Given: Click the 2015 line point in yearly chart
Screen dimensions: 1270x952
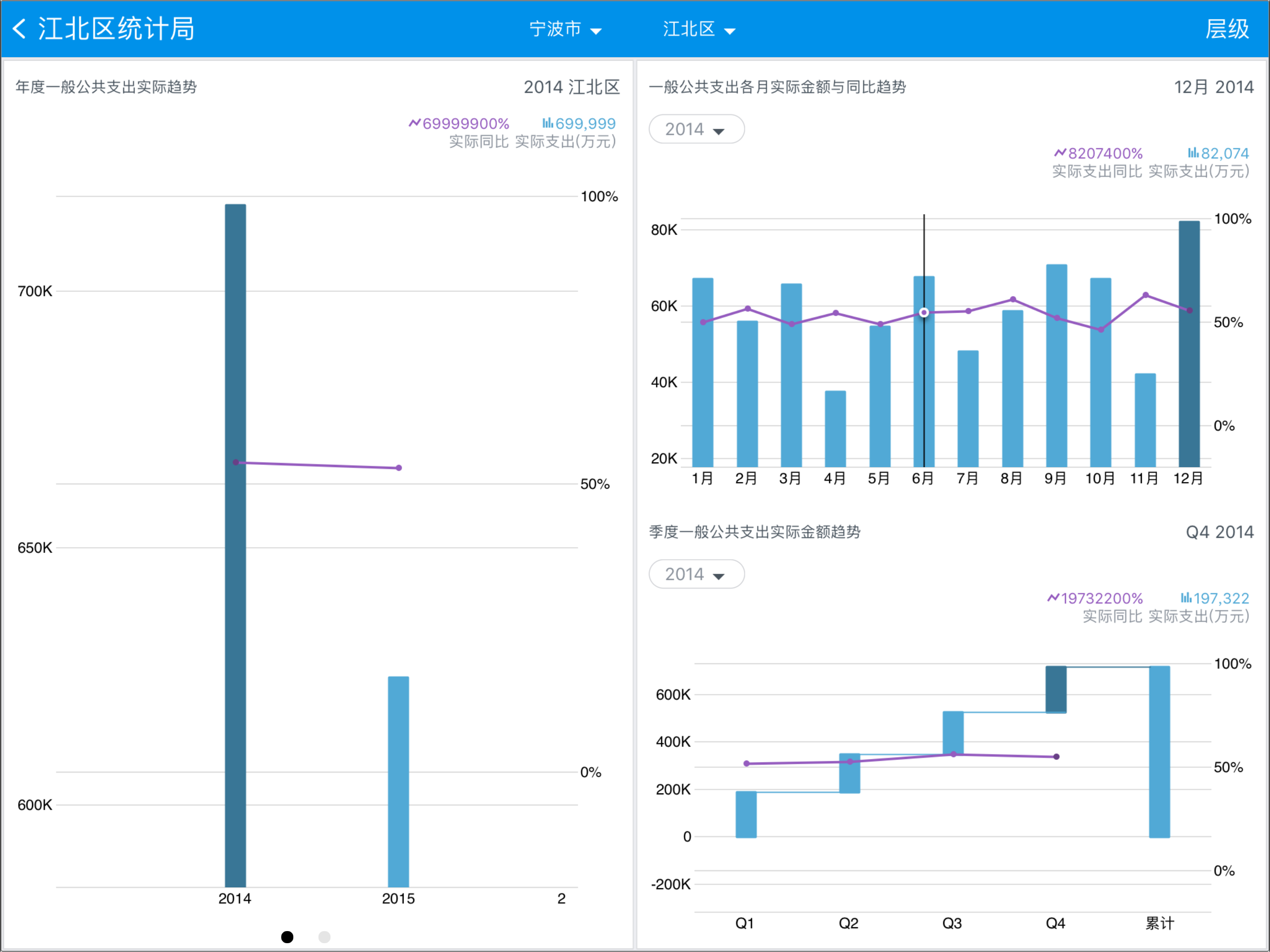Looking at the screenshot, I should (x=398, y=468).
